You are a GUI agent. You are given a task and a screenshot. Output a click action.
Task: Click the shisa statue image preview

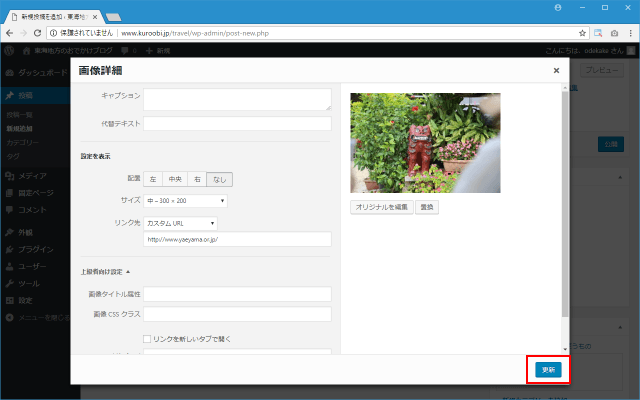point(425,143)
